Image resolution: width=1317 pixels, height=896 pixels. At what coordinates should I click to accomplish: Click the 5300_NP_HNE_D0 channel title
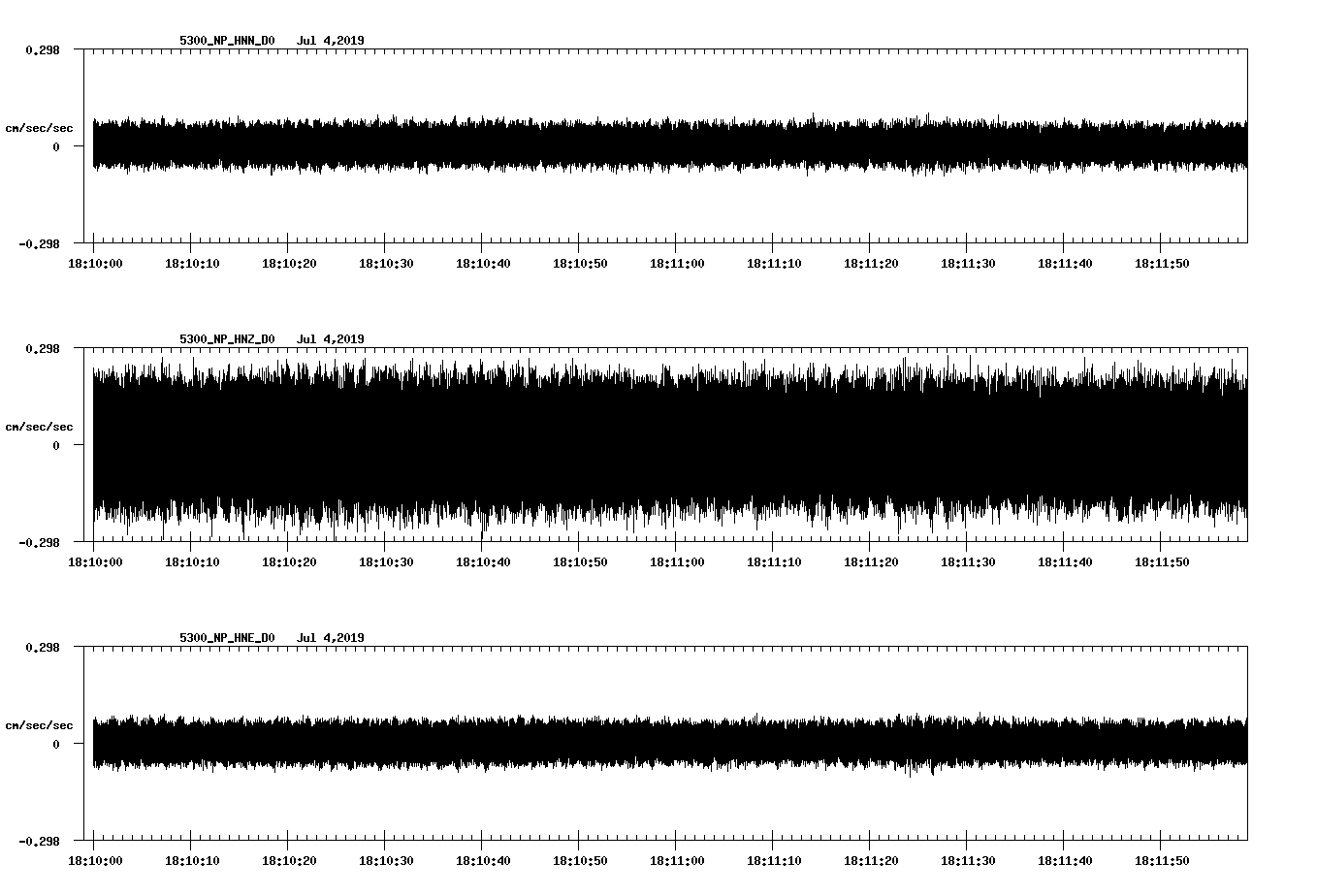pyautogui.click(x=227, y=638)
